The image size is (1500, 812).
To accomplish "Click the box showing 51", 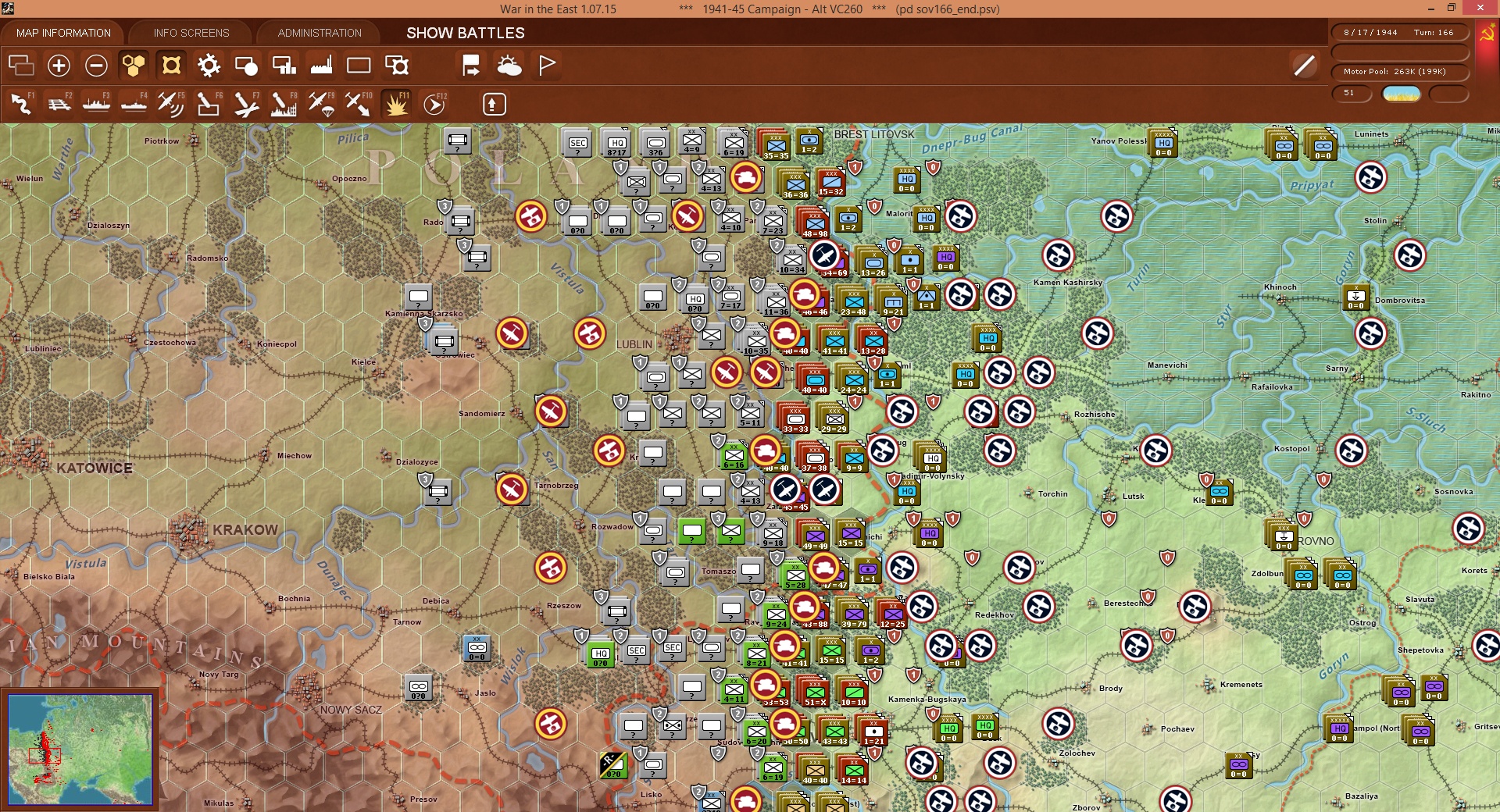I will (1352, 94).
